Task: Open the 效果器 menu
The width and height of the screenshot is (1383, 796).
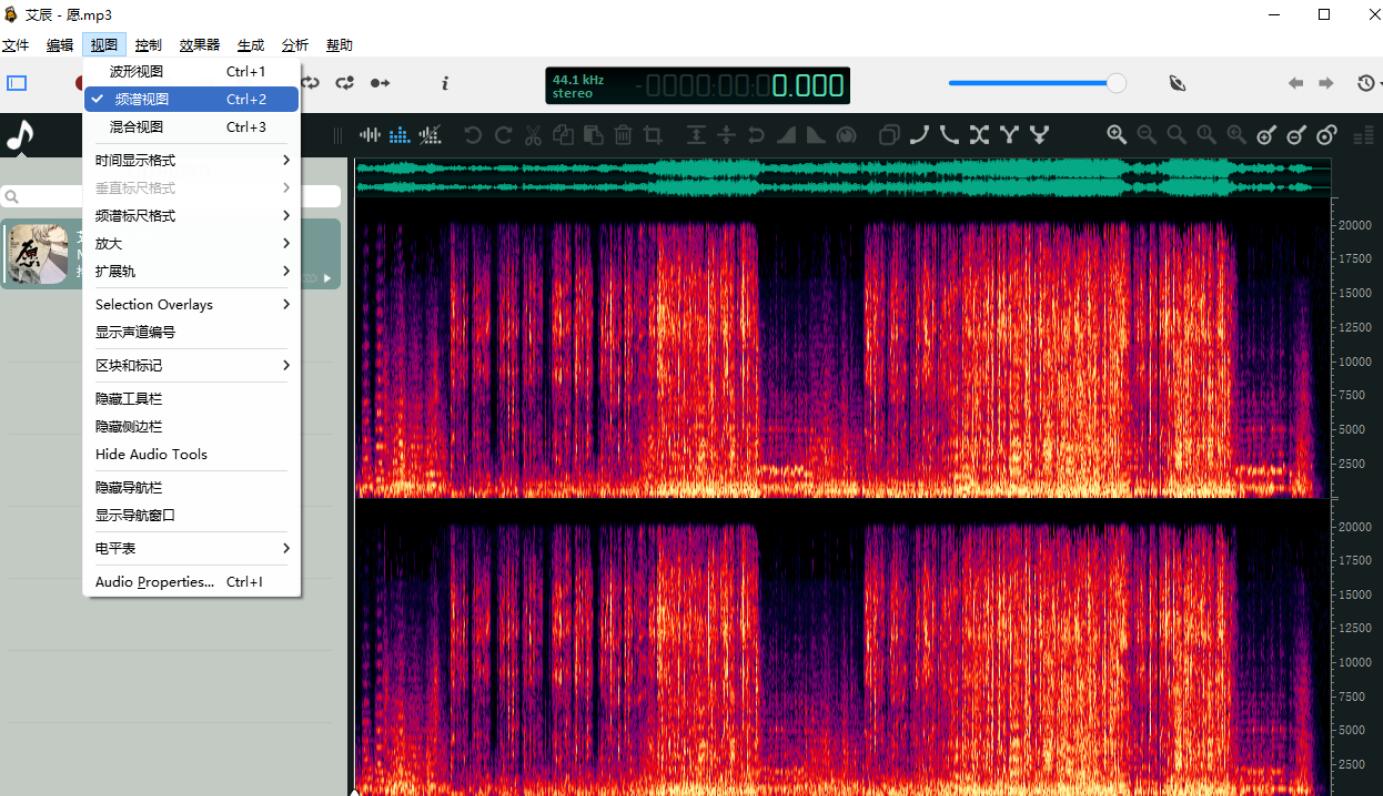Action: pos(199,45)
